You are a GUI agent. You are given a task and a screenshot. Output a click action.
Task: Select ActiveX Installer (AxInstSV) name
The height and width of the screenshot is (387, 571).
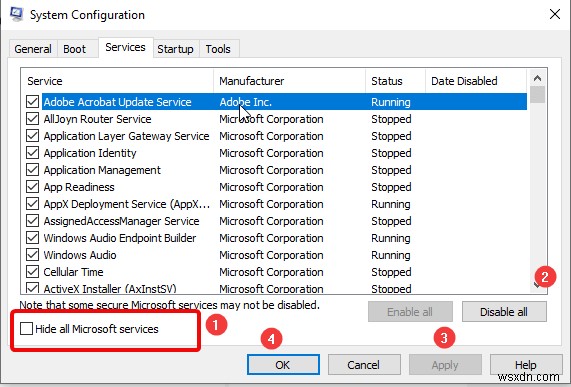click(x=110, y=288)
